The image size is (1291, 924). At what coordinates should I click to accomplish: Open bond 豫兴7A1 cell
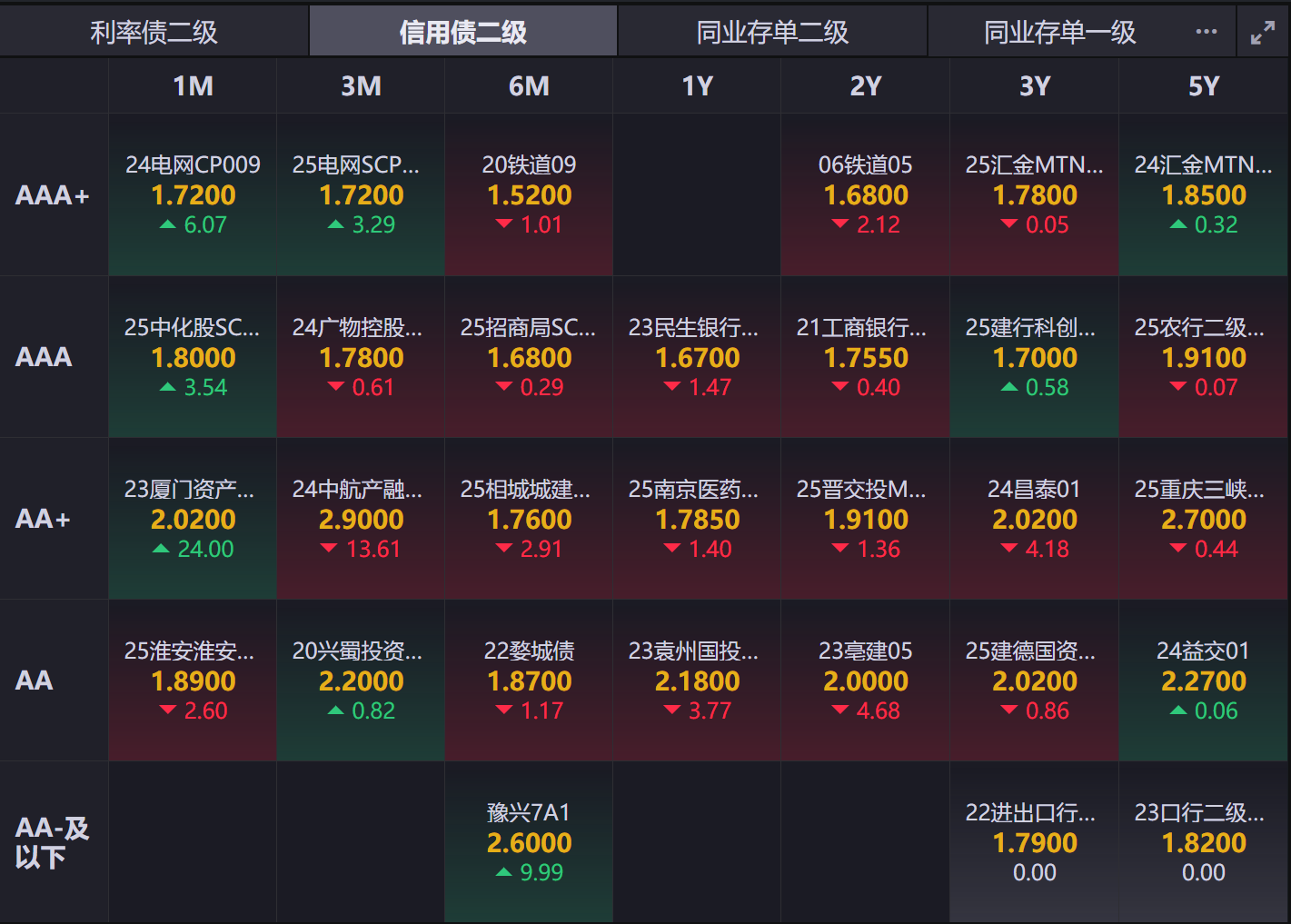pos(529,842)
